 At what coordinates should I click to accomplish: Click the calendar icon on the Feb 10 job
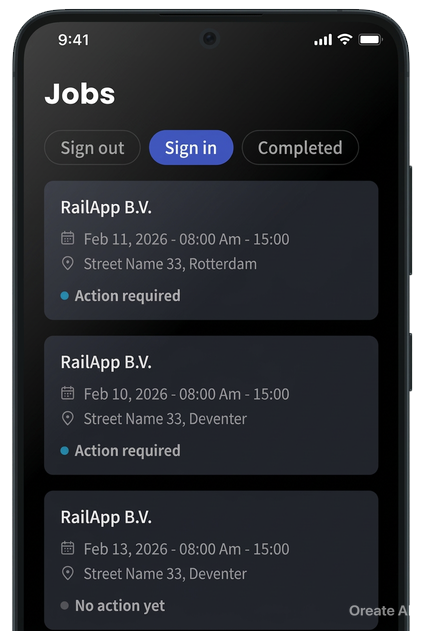[x=68, y=393]
